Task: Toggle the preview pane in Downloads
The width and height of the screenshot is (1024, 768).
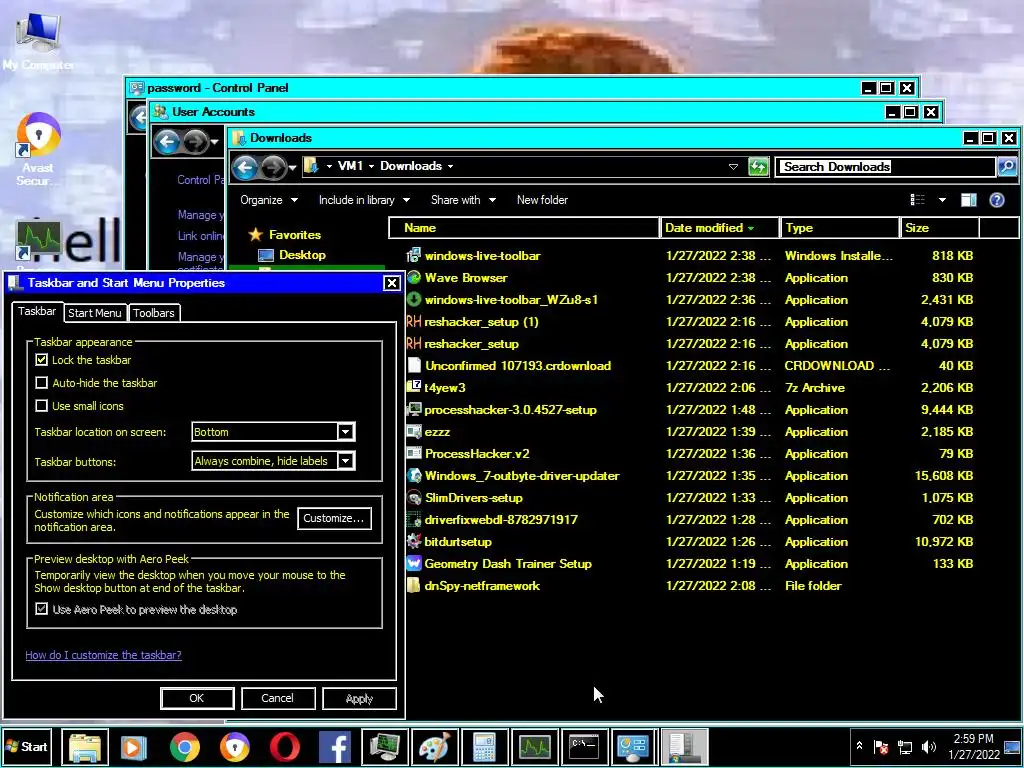Action: point(968,200)
